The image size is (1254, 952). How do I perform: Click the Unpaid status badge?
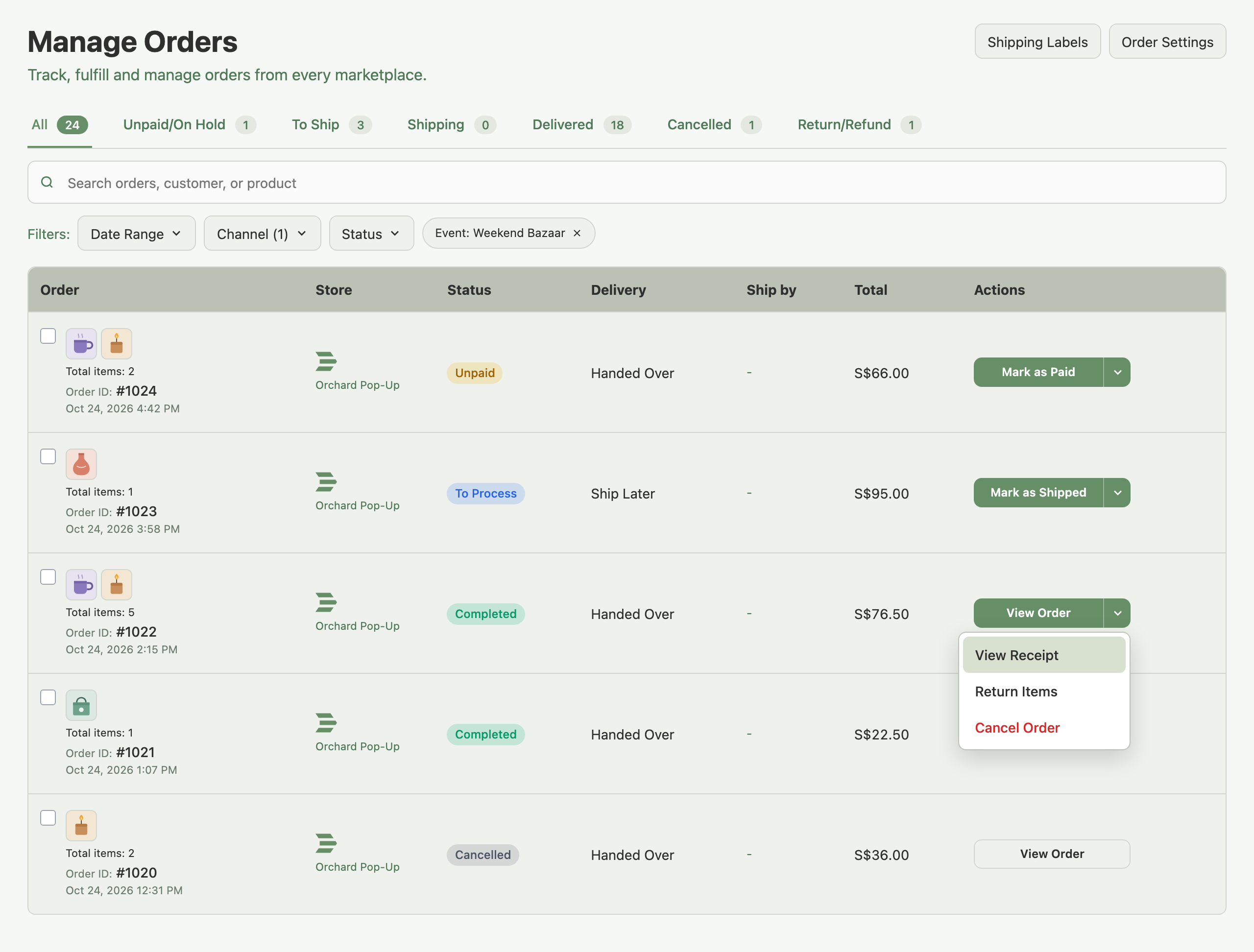coord(475,373)
